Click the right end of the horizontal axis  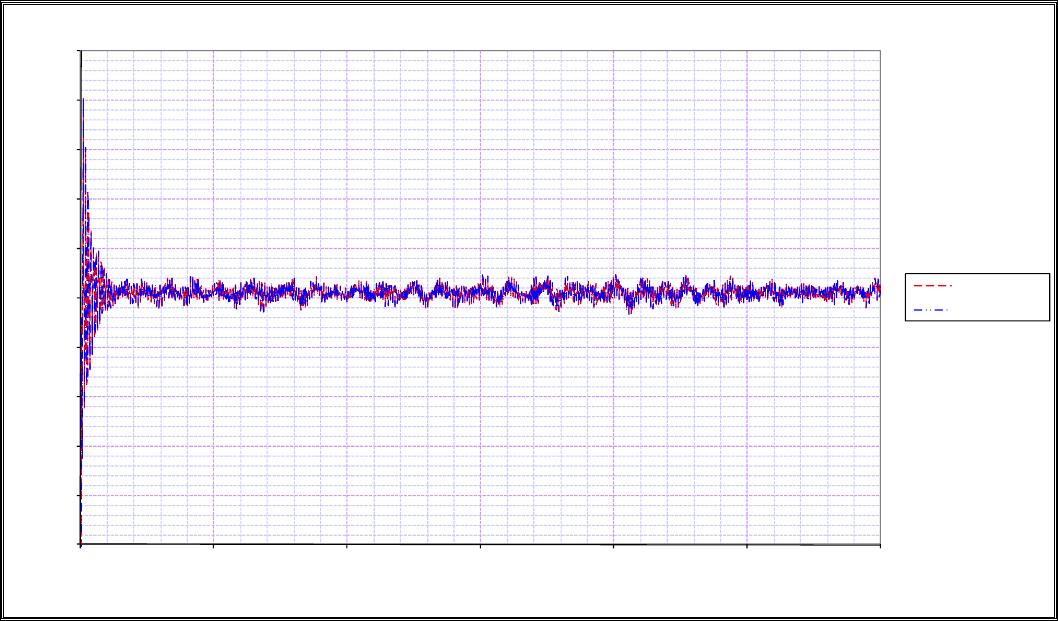tap(880, 544)
